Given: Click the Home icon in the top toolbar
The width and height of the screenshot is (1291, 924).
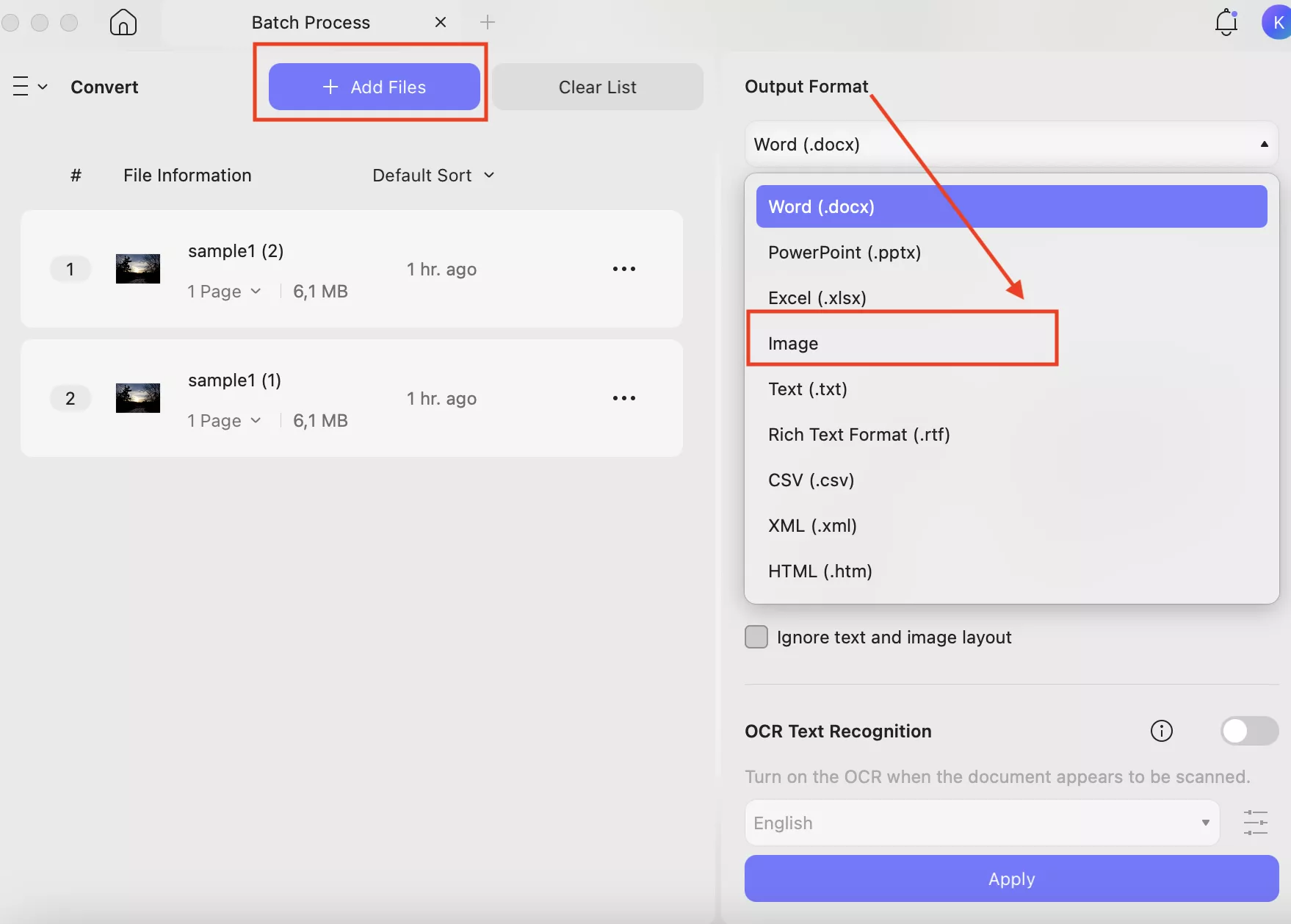Looking at the screenshot, I should 122,22.
